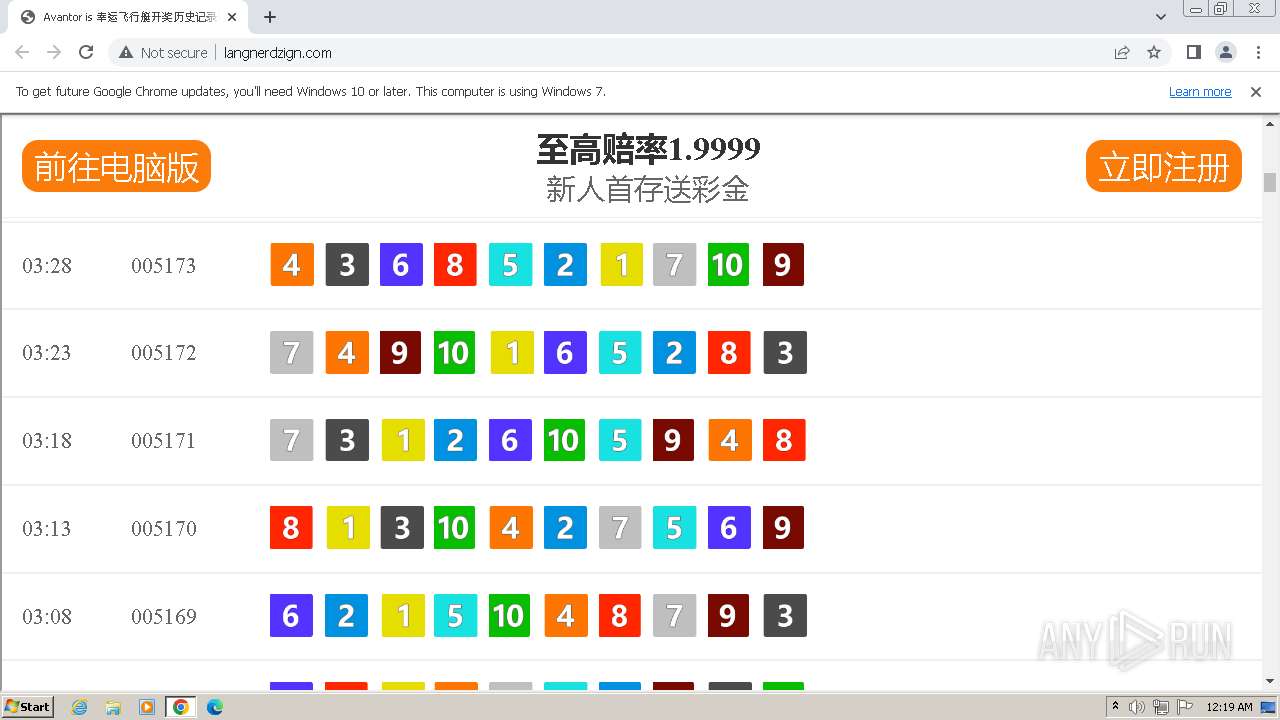1280x720 pixels.
Task: Click orange ball 4 in row 005170
Action: tap(511, 528)
